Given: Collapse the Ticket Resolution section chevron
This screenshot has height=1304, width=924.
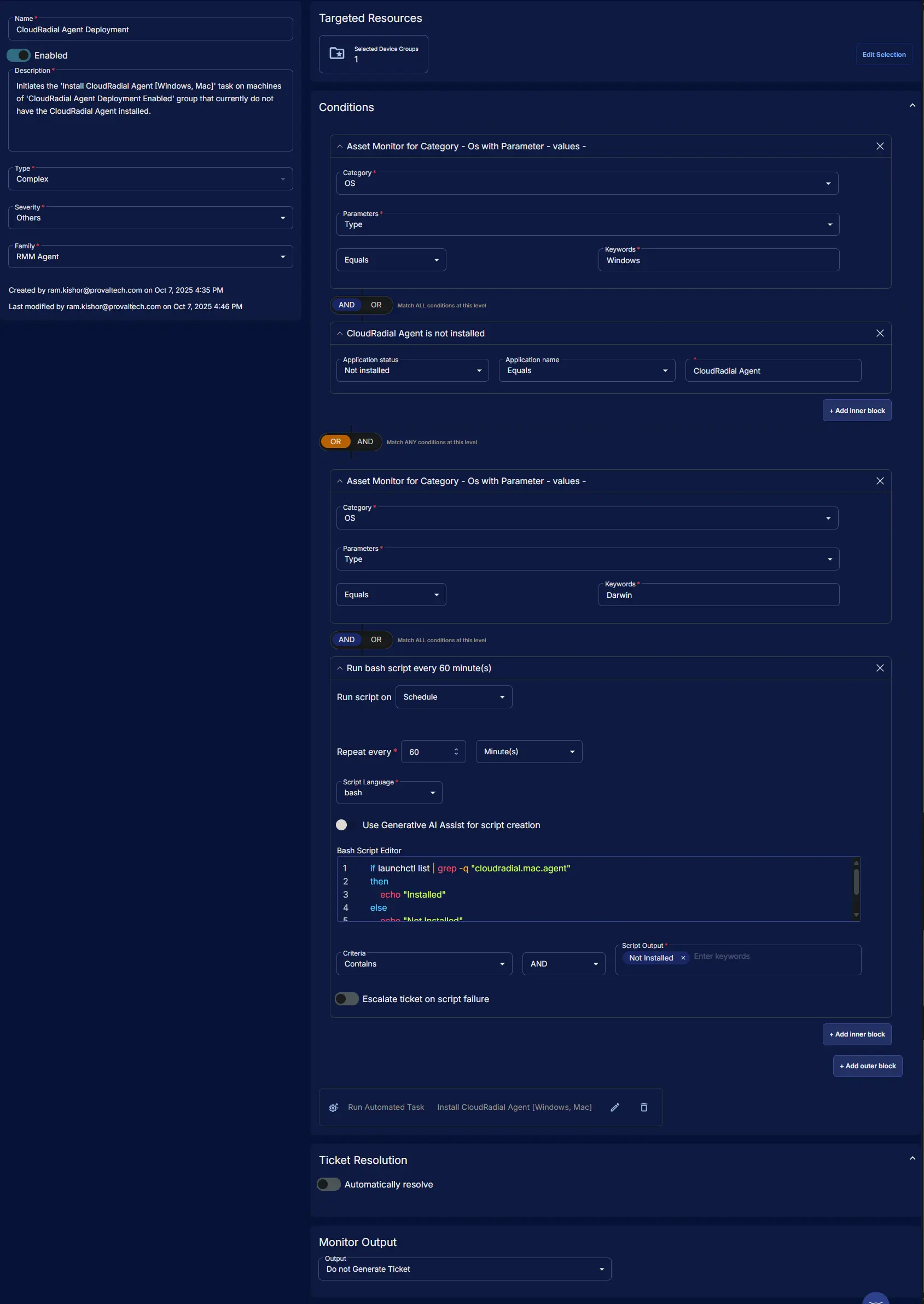Looking at the screenshot, I should click(912, 1158).
